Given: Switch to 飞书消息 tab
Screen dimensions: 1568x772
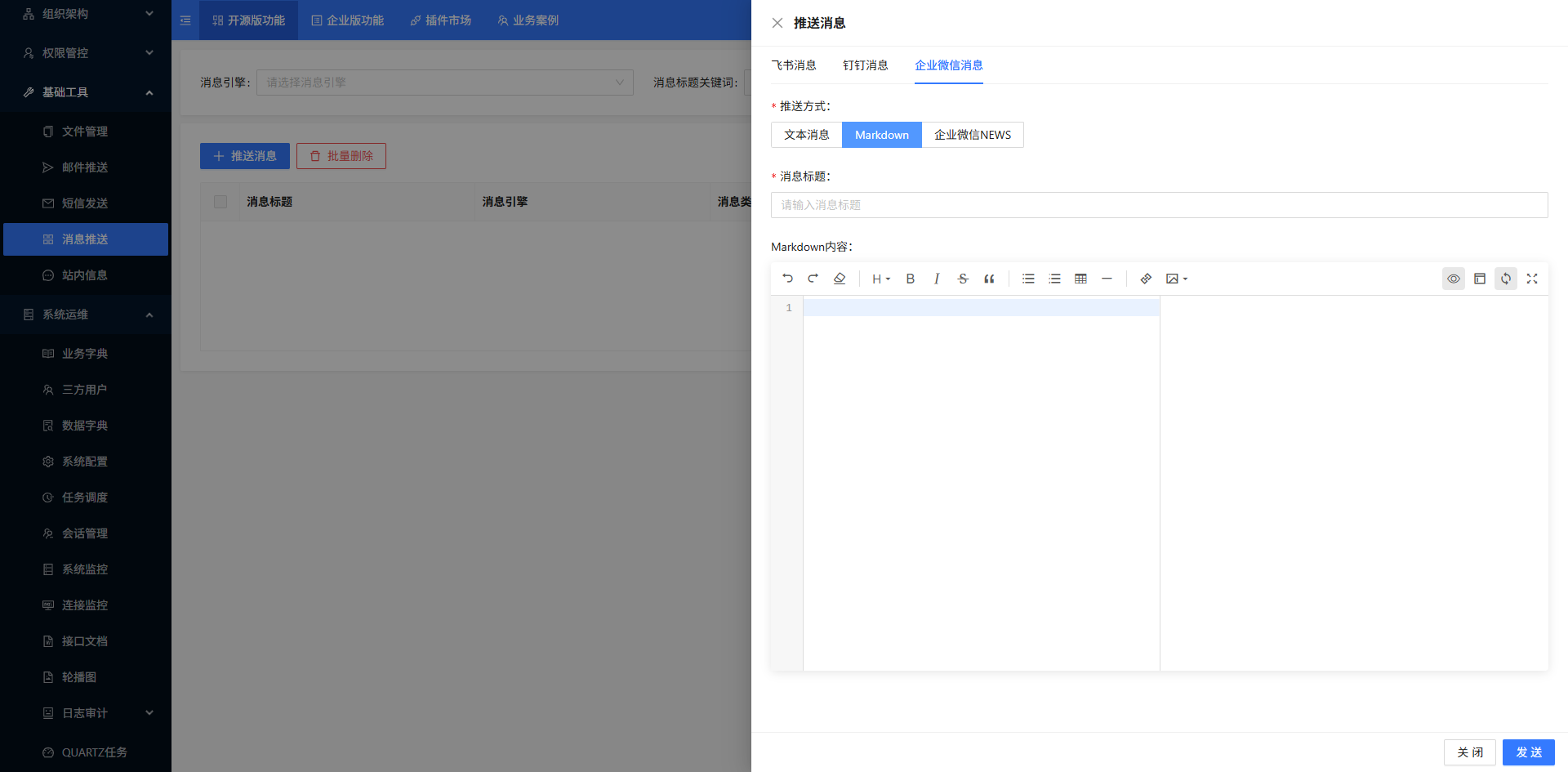Looking at the screenshot, I should 794,65.
